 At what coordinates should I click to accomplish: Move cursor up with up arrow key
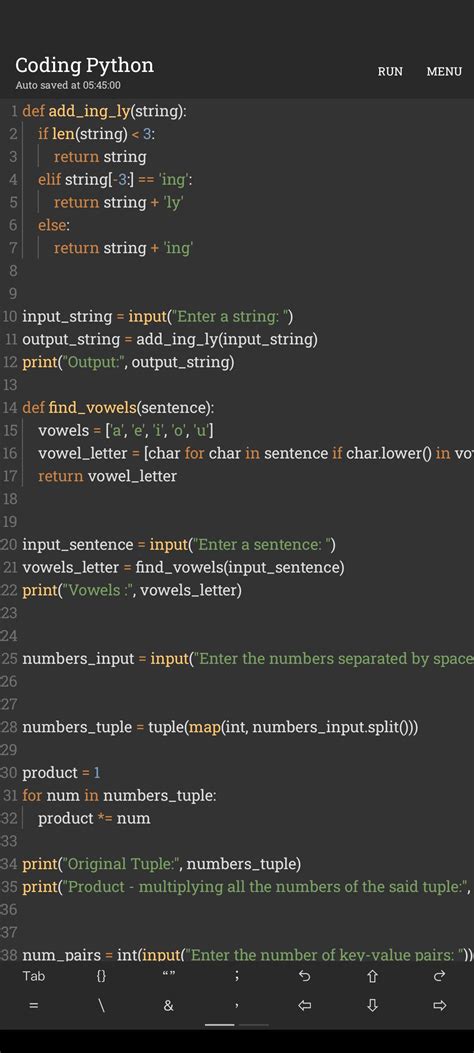[x=372, y=976]
